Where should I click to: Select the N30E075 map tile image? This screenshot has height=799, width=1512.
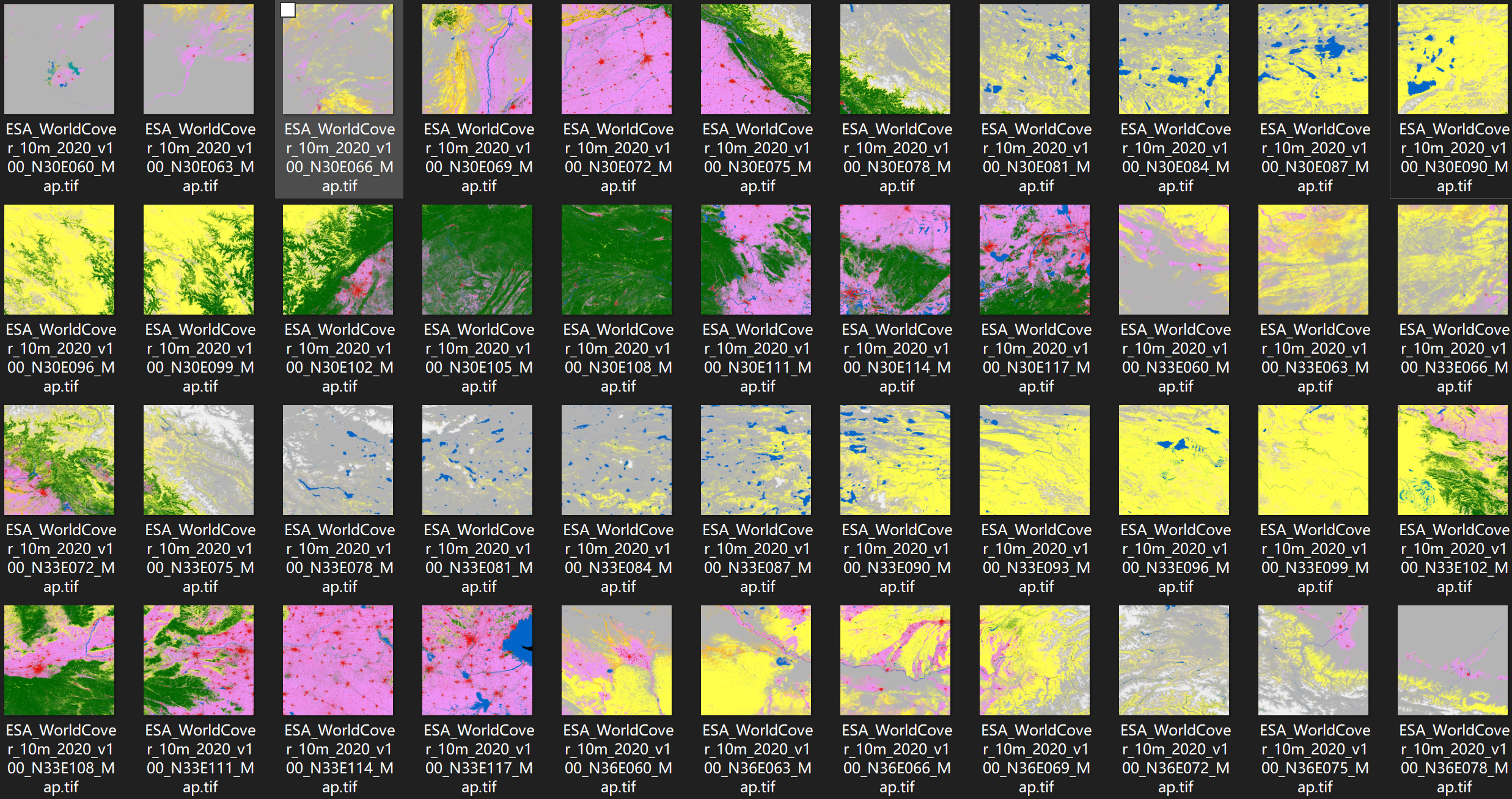(756, 59)
